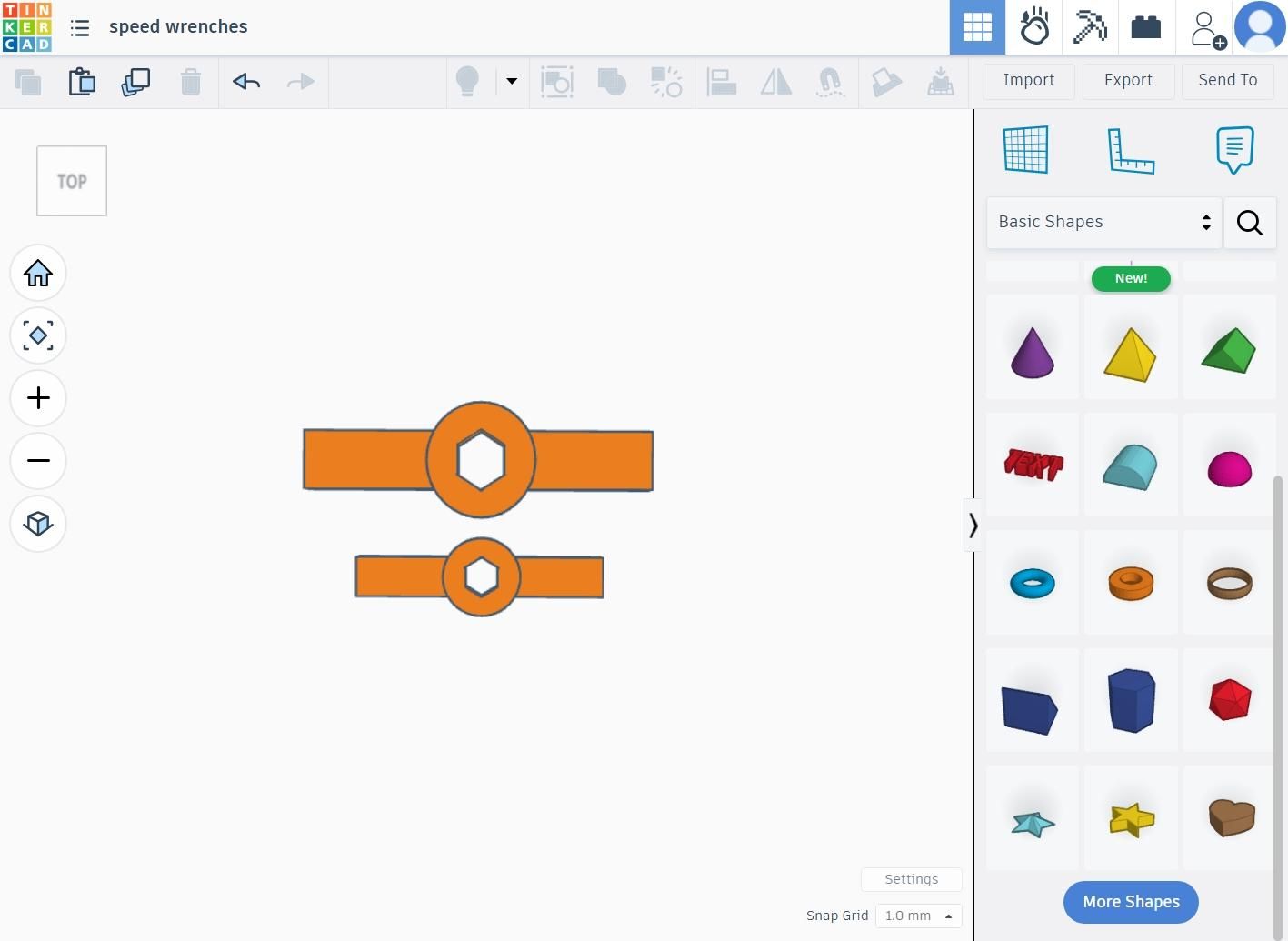The height and width of the screenshot is (941, 1288).
Task: Select the Workplane tool
Action: 1026,150
